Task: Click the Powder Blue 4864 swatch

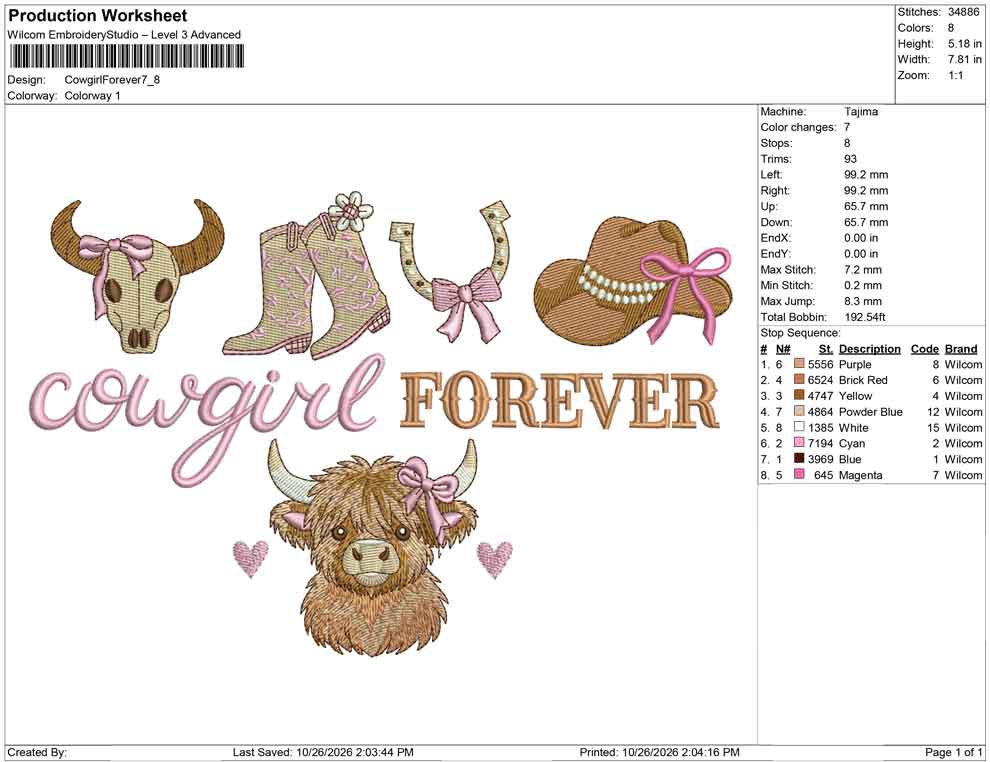Action: click(799, 411)
